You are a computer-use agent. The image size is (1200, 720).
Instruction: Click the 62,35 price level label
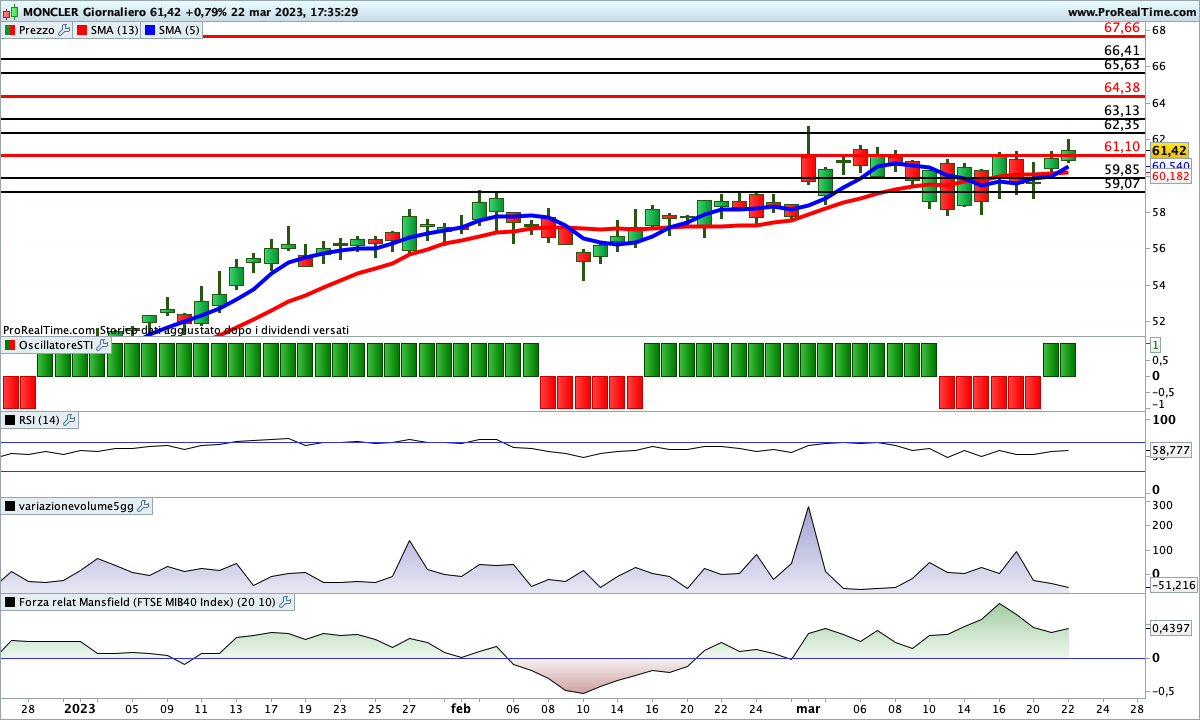pyautogui.click(x=1122, y=124)
